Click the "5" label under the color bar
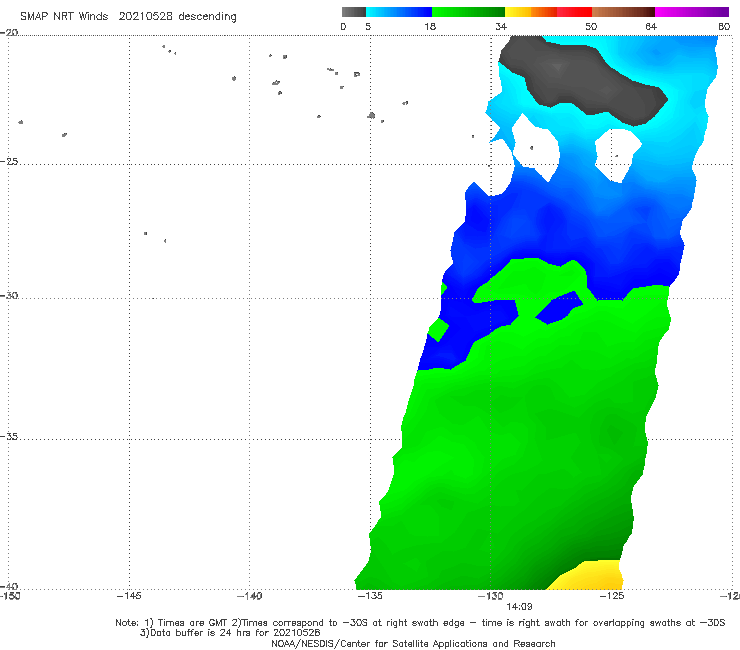The width and height of the screenshot is (740, 650). 368,27
